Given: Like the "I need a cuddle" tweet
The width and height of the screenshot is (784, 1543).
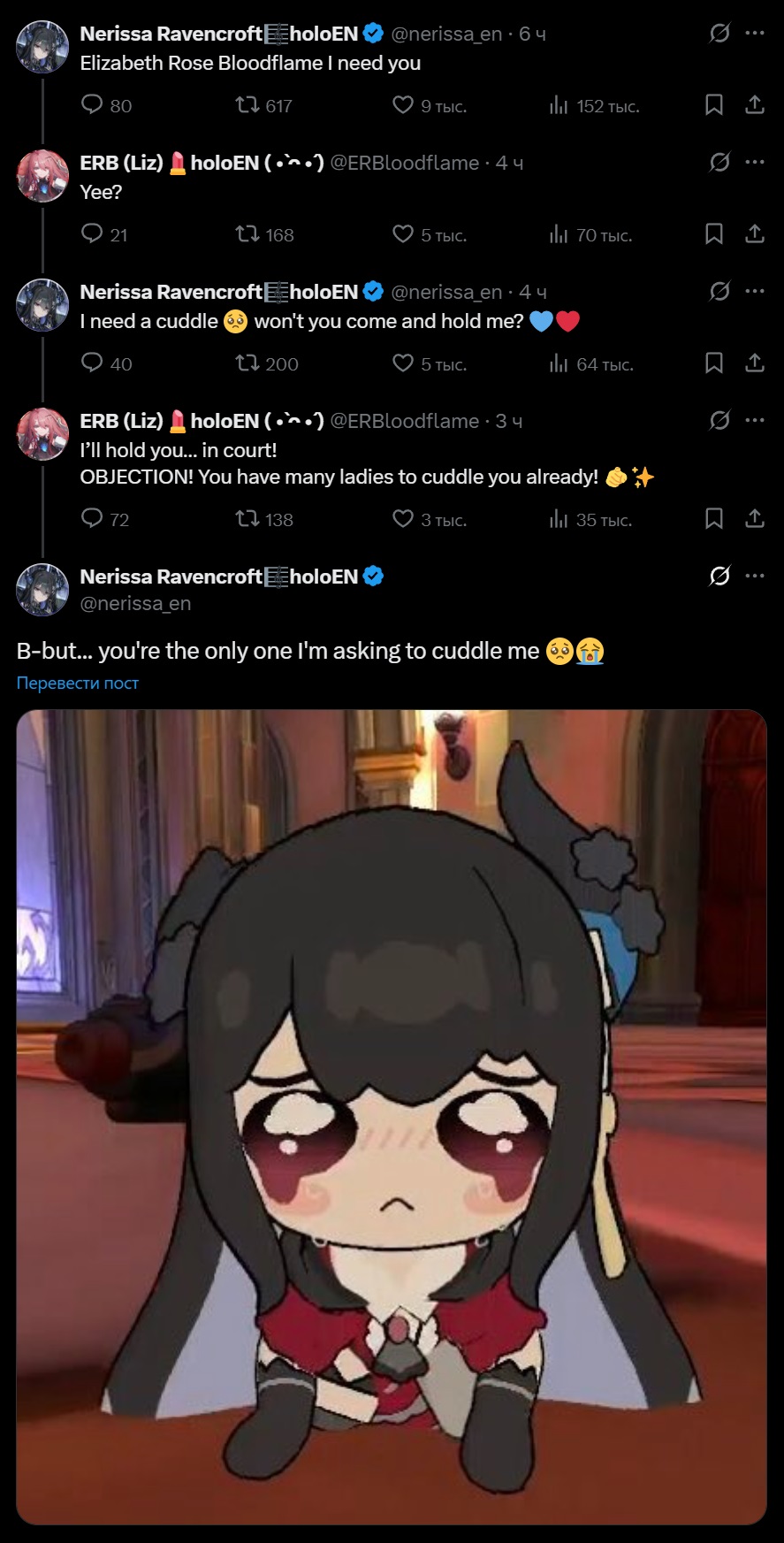Looking at the screenshot, I should pyautogui.click(x=429, y=363).
